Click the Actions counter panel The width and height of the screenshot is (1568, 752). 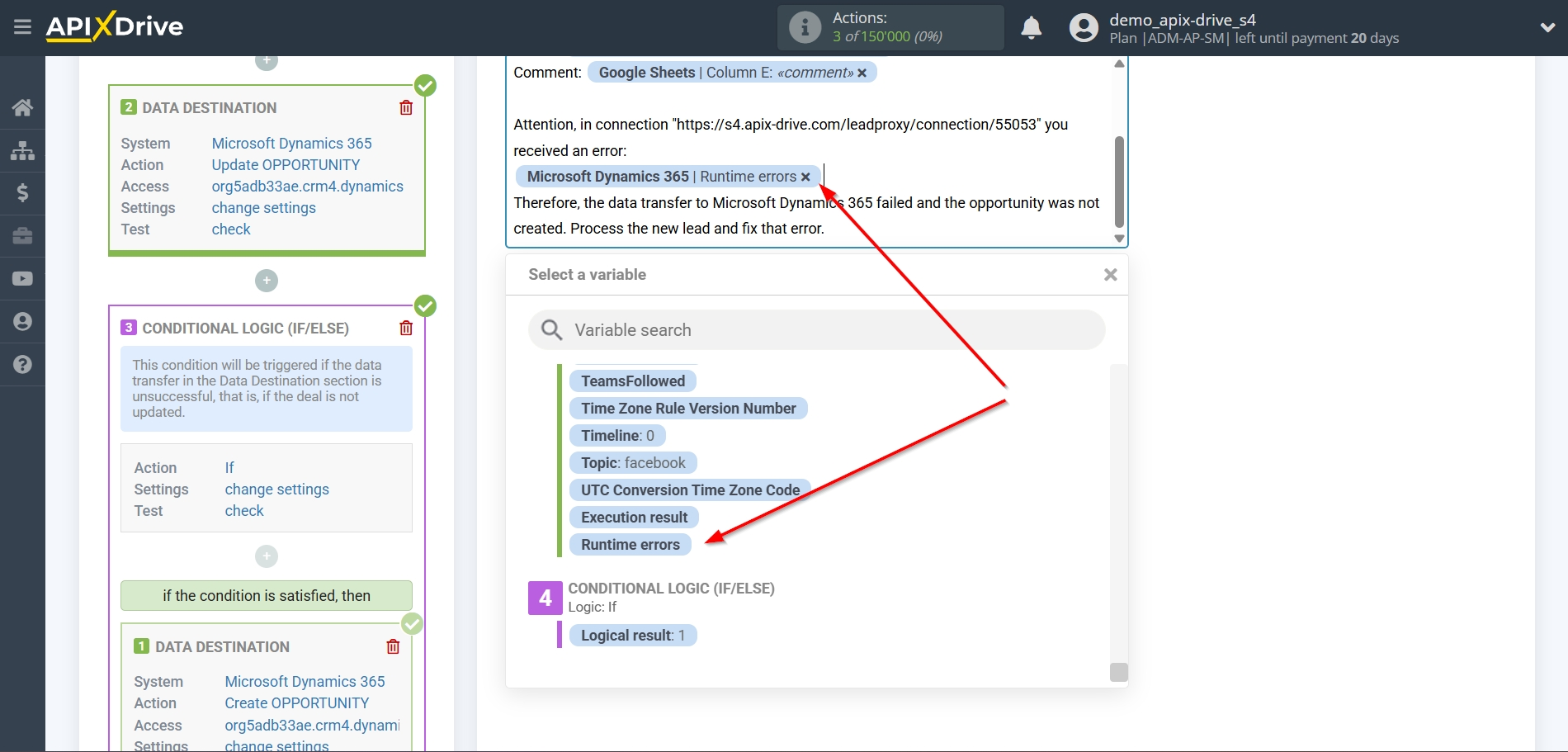890,27
